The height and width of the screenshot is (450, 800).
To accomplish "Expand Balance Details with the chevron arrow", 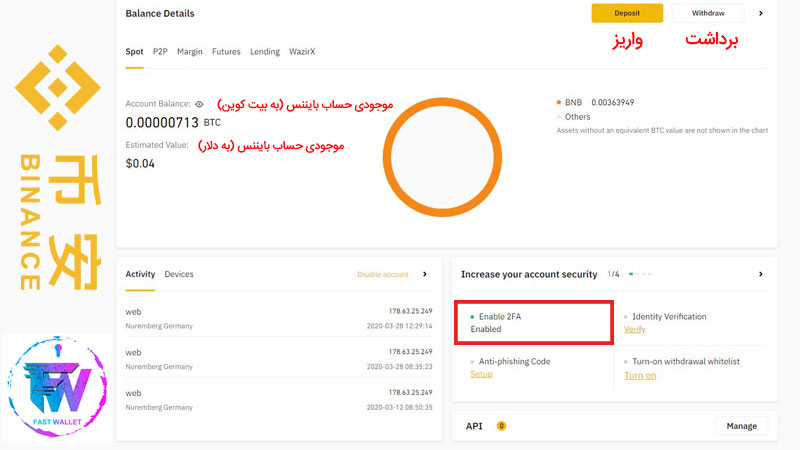I will click(761, 13).
